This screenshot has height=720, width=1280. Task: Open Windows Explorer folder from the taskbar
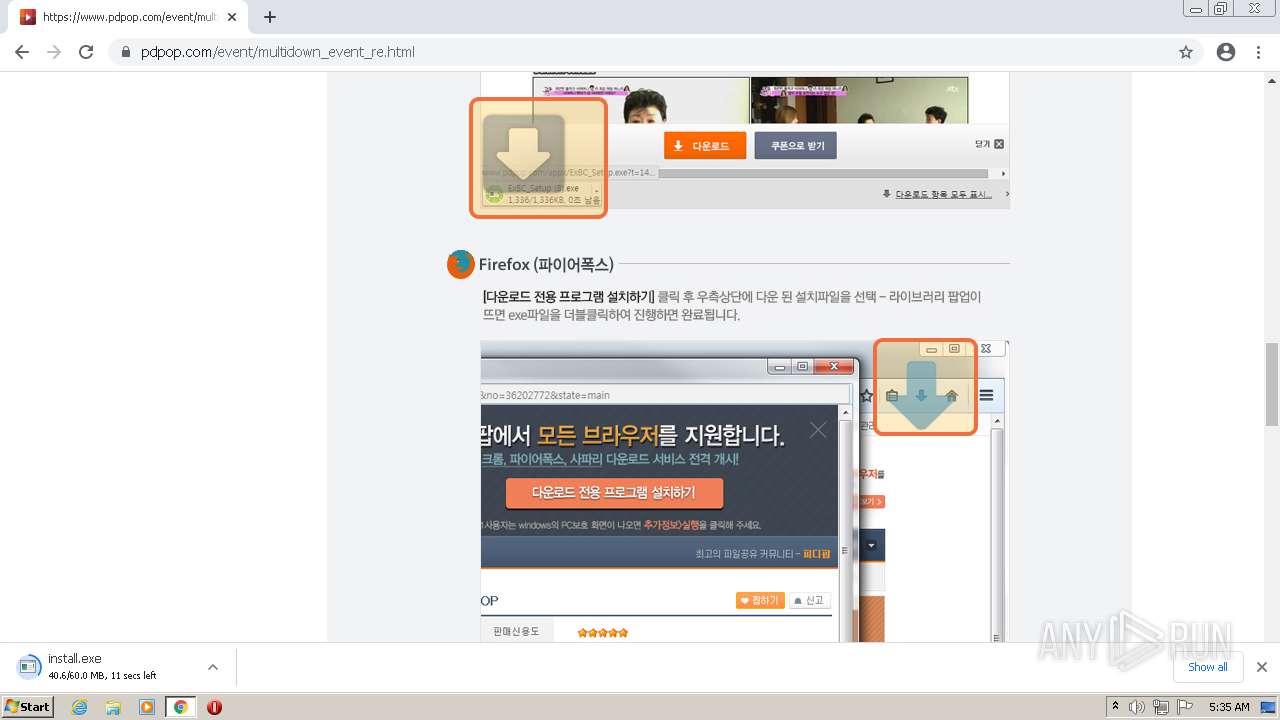coord(113,707)
